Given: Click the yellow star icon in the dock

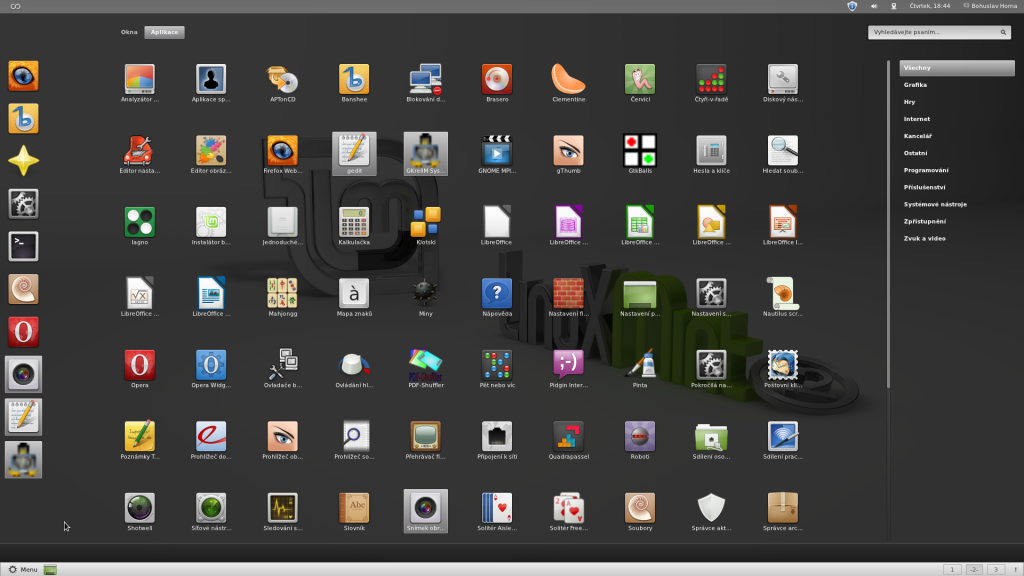Looking at the screenshot, I should pyautogui.click(x=24, y=161).
